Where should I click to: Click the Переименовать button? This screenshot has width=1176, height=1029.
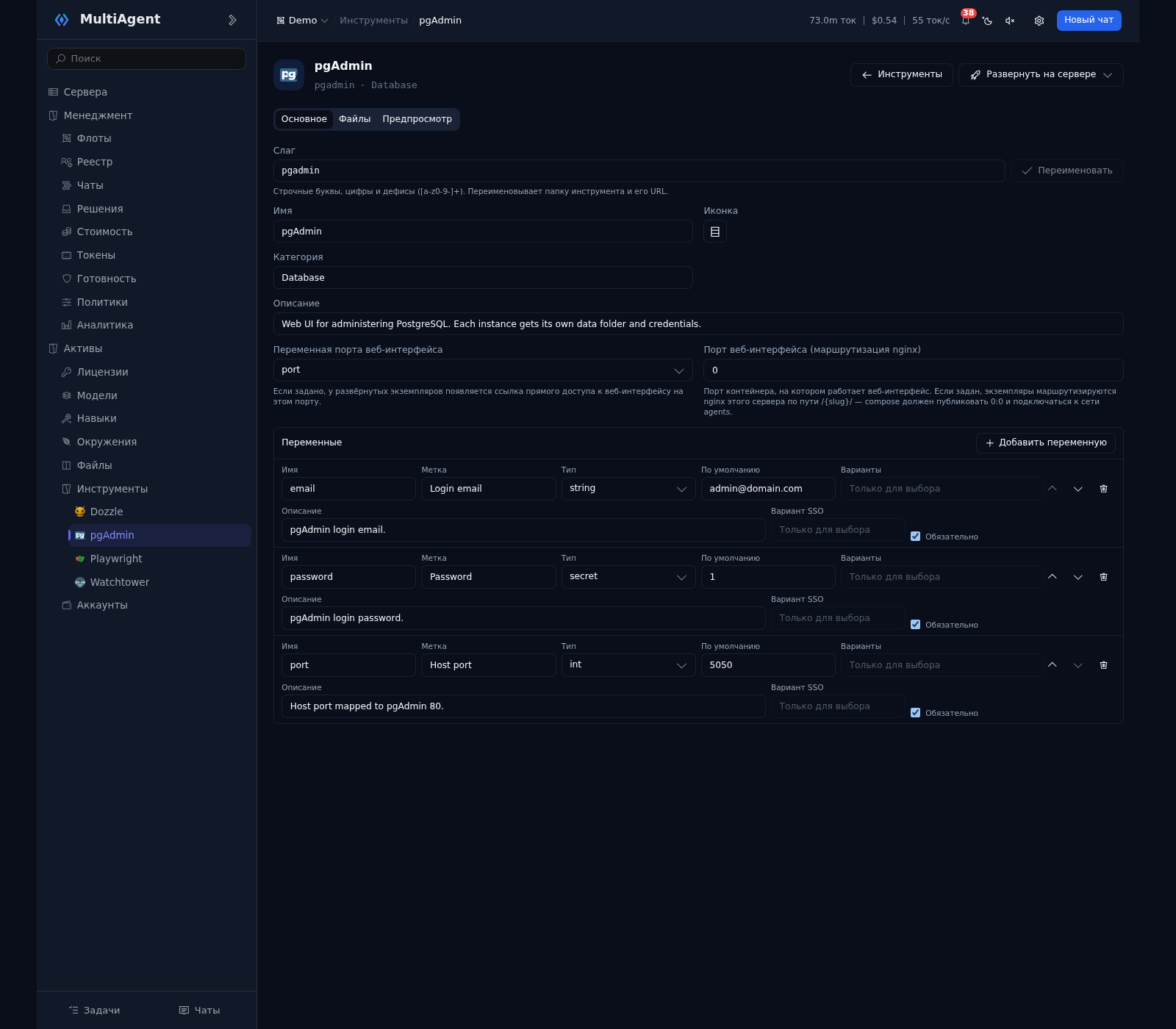click(1067, 171)
